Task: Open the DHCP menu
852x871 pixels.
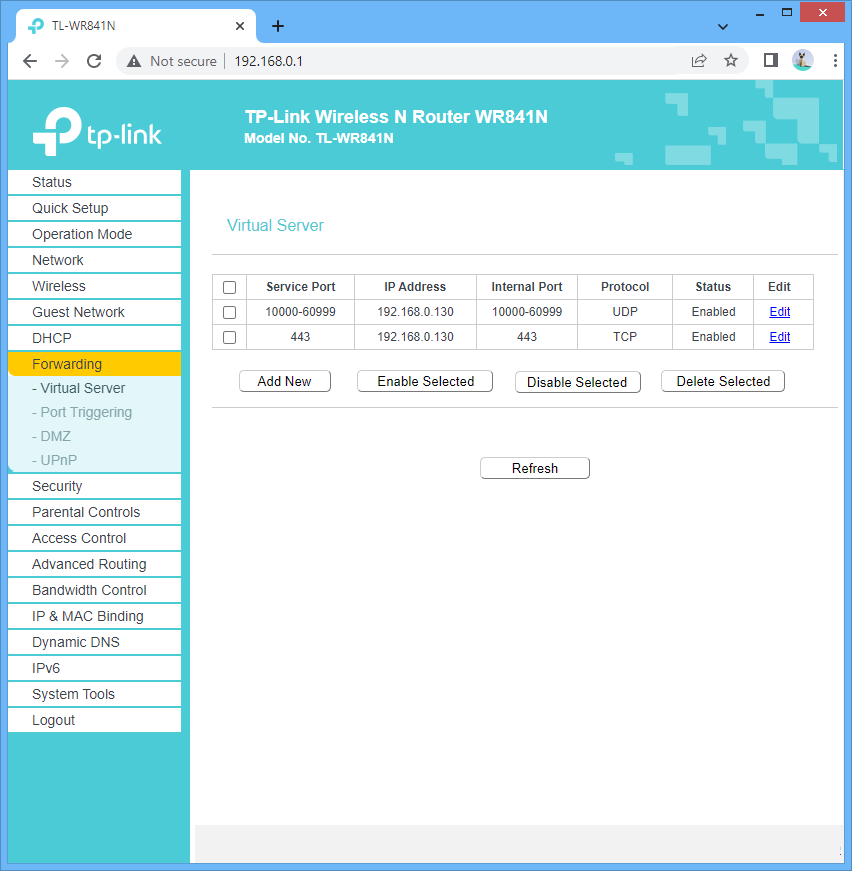Action: coord(94,338)
